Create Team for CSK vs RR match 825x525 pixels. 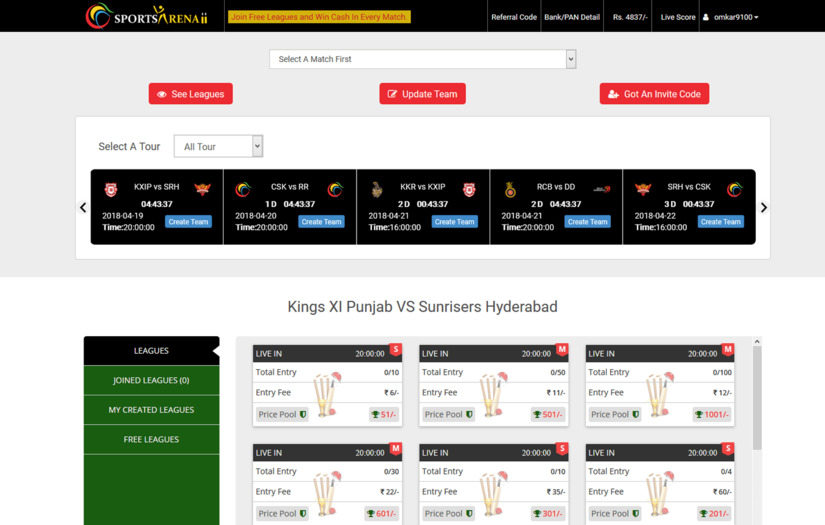pyautogui.click(x=321, y=221)
